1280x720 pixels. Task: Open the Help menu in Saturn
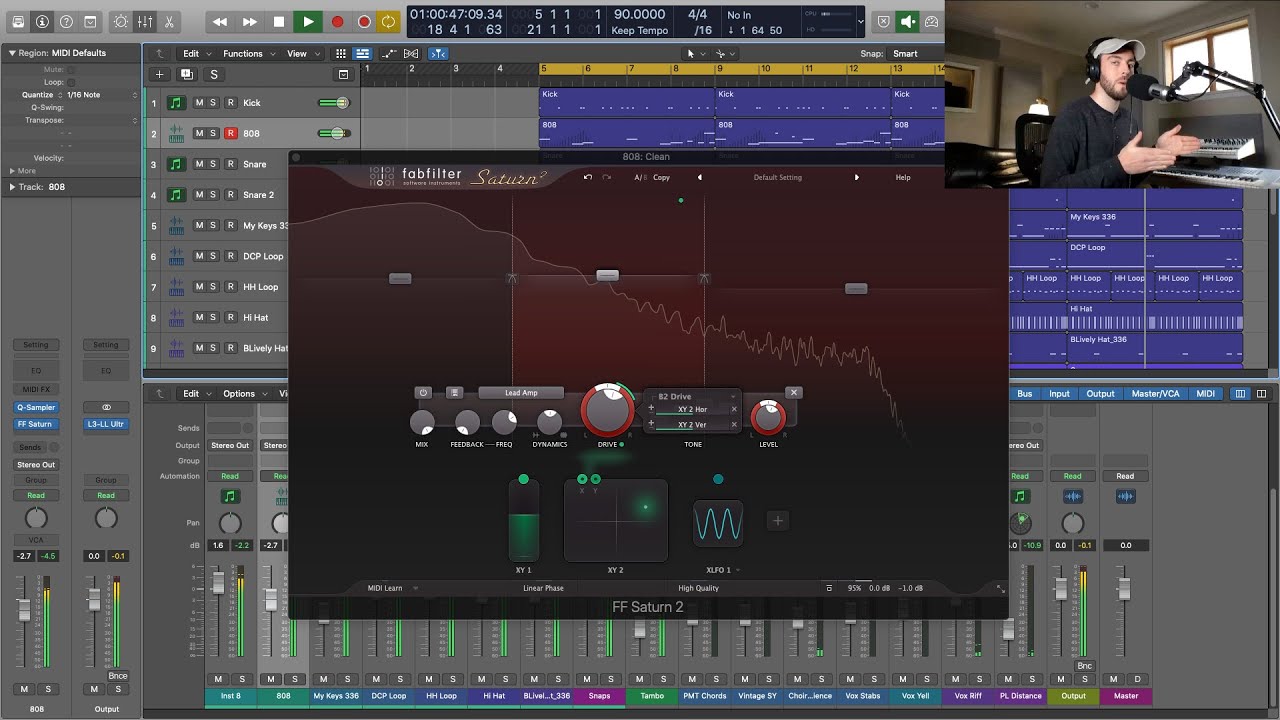(x=903, y=177)
